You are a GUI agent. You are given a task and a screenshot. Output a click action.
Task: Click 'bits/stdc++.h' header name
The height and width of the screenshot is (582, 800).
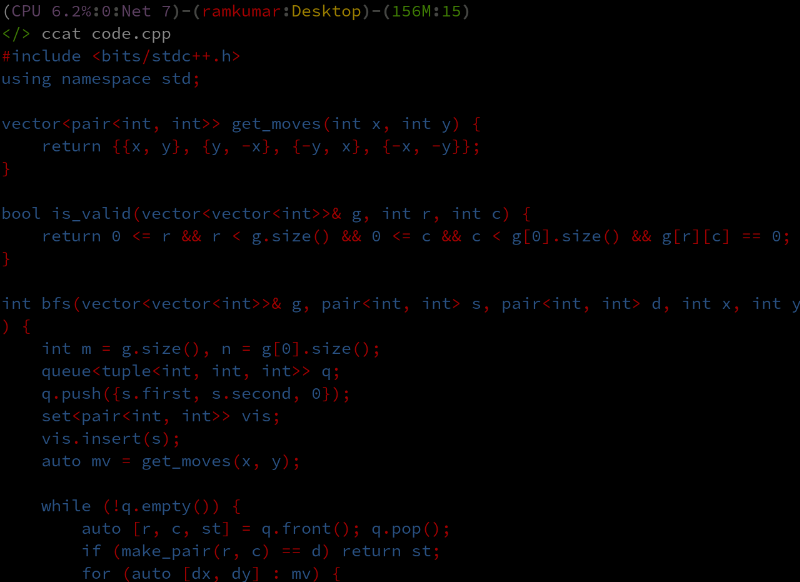click(x=166, y=56)
